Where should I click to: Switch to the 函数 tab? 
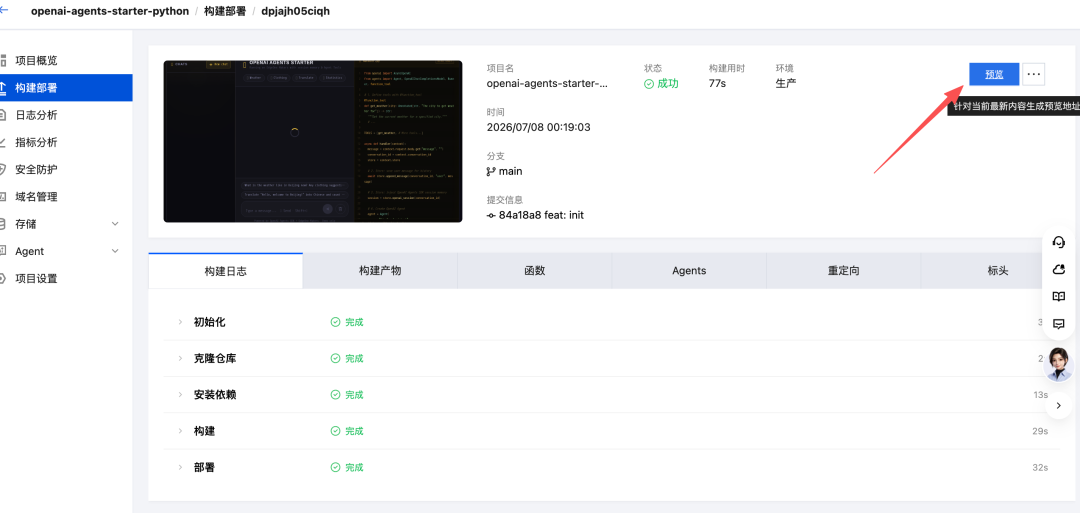coord(534,271)
